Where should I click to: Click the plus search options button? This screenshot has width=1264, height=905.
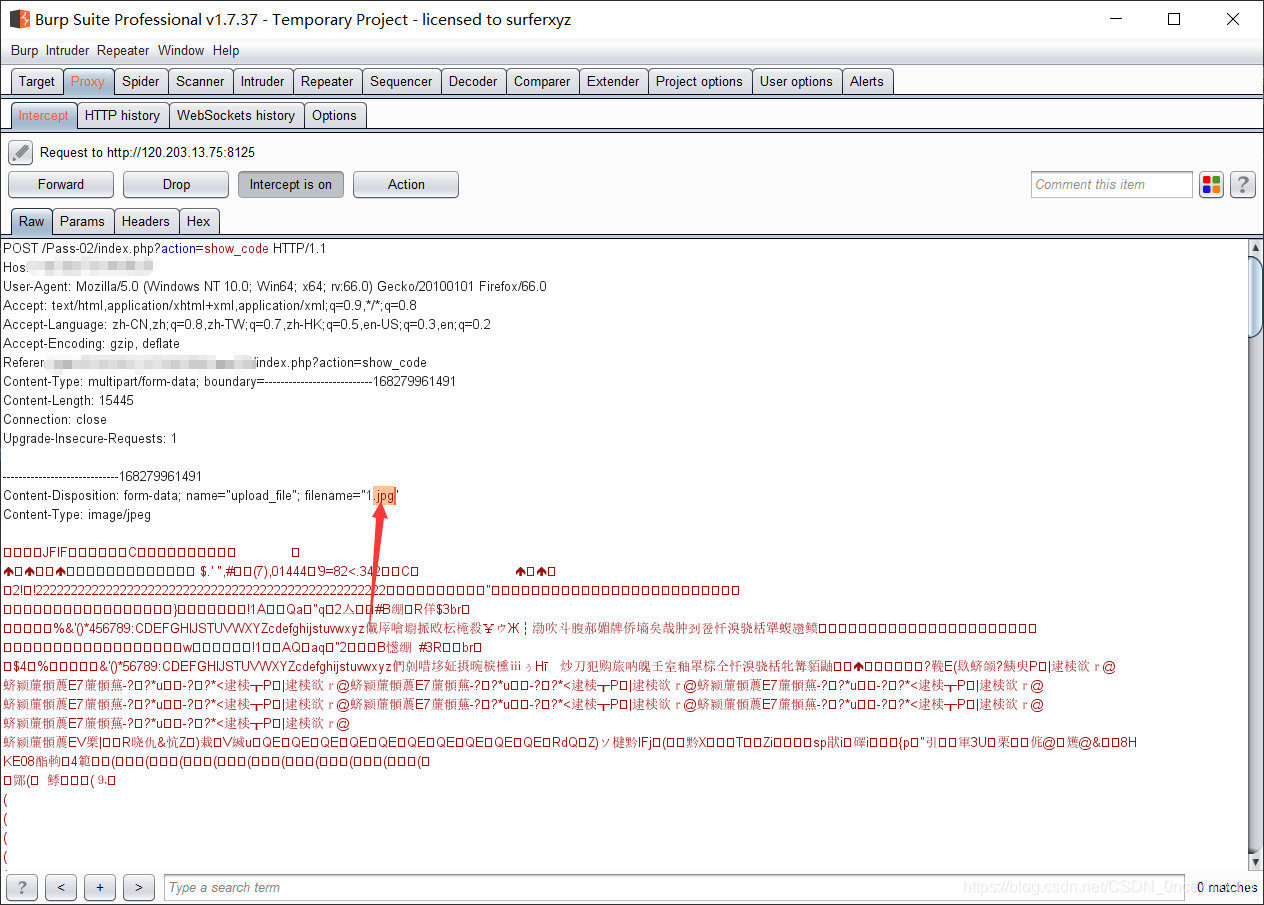coord(100,887)
